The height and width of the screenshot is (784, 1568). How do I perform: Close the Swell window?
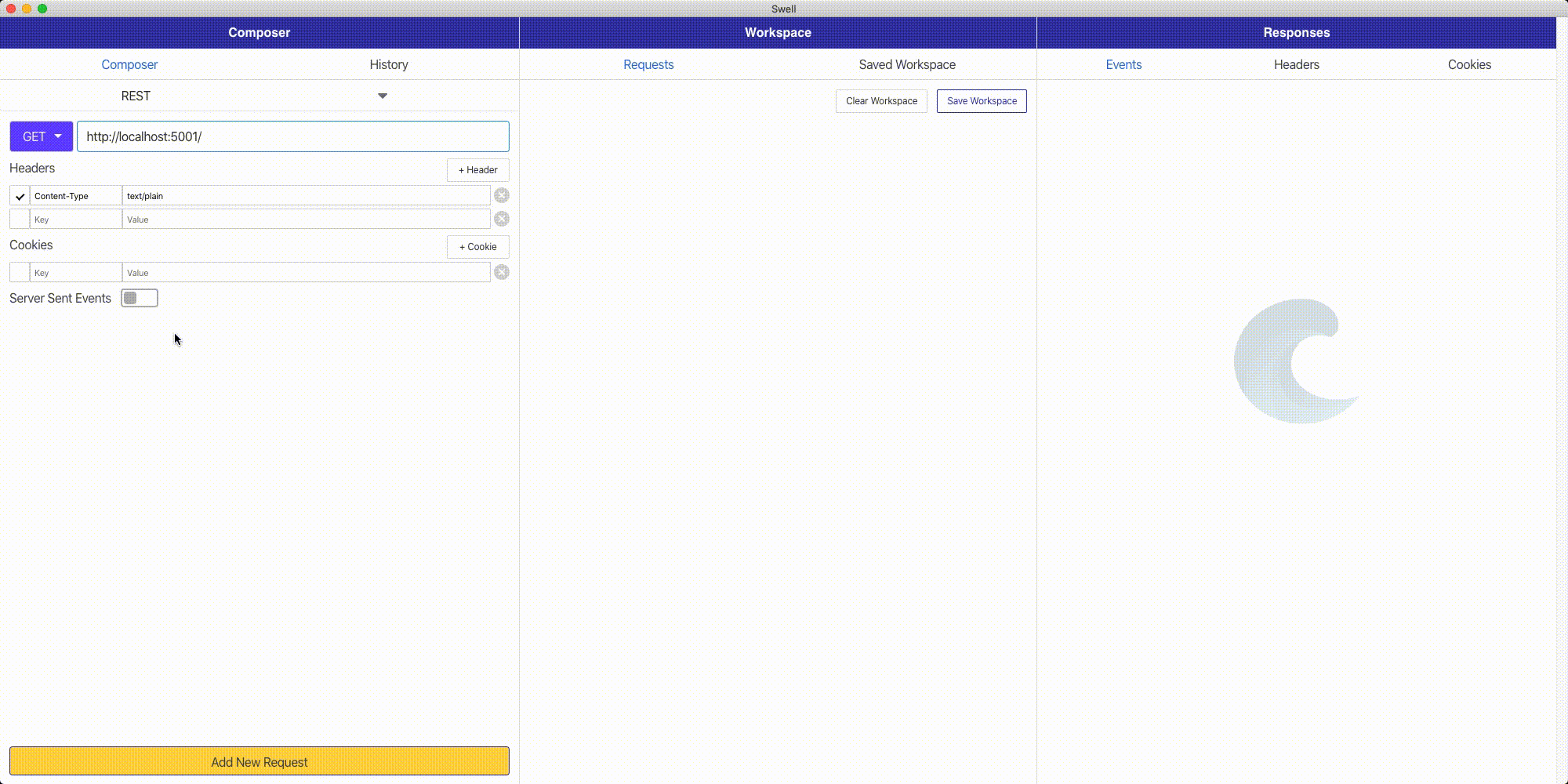pos(11,9)
